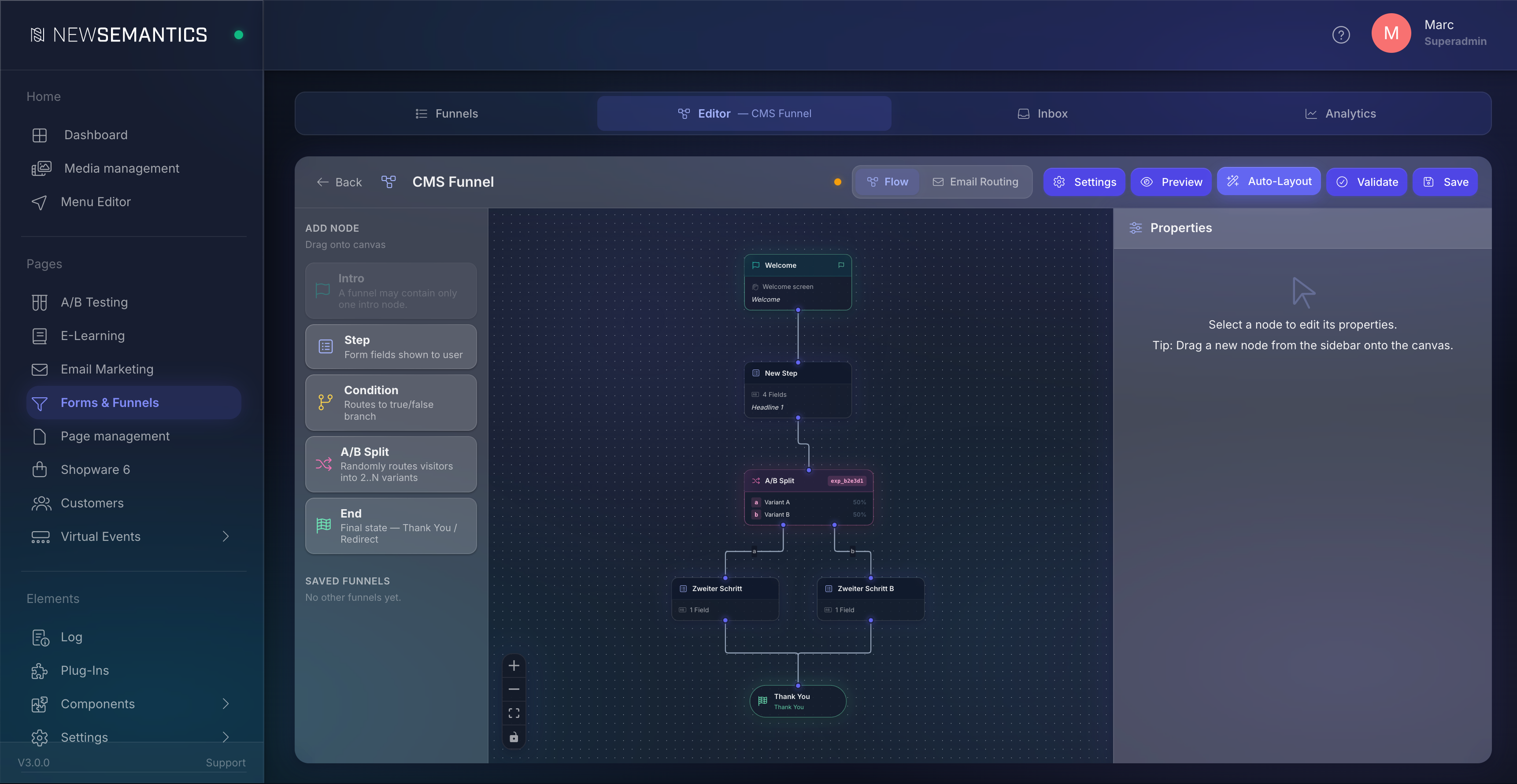Click the Step node card
The width and height of the screenshot is (1517, 784).
(391, 347)
